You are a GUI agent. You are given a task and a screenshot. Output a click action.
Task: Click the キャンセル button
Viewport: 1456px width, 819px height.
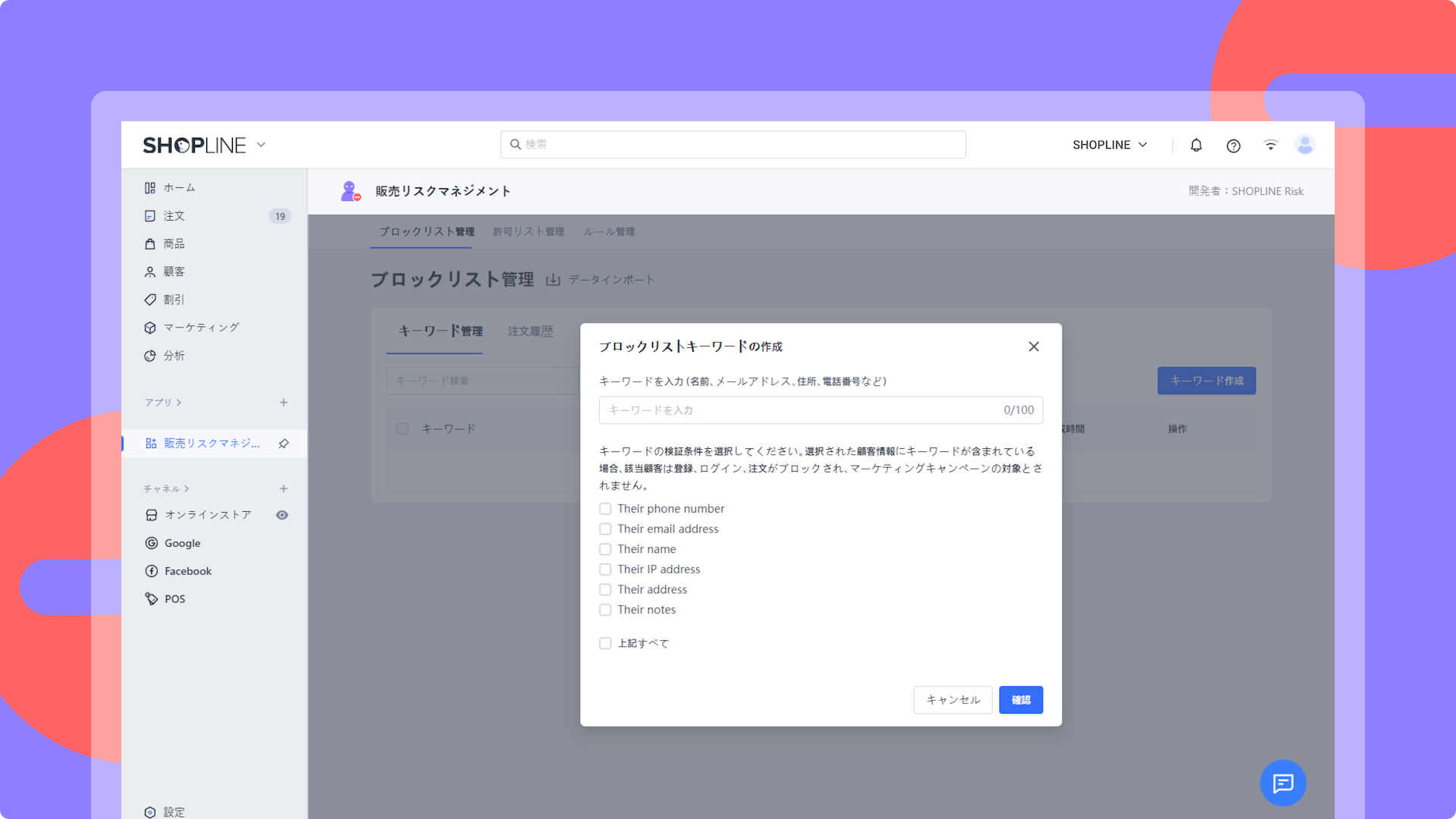[952, 700]
